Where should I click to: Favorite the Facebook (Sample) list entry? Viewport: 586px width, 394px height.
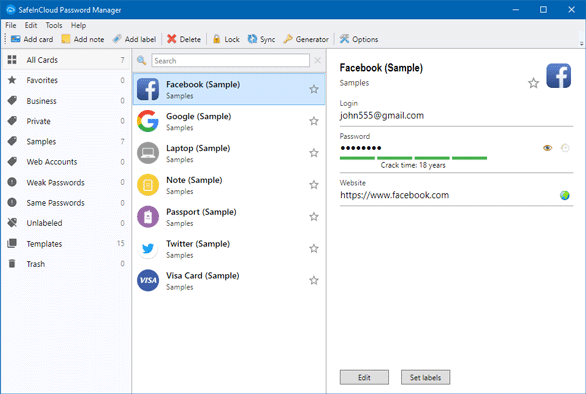[x=314, y=89]
